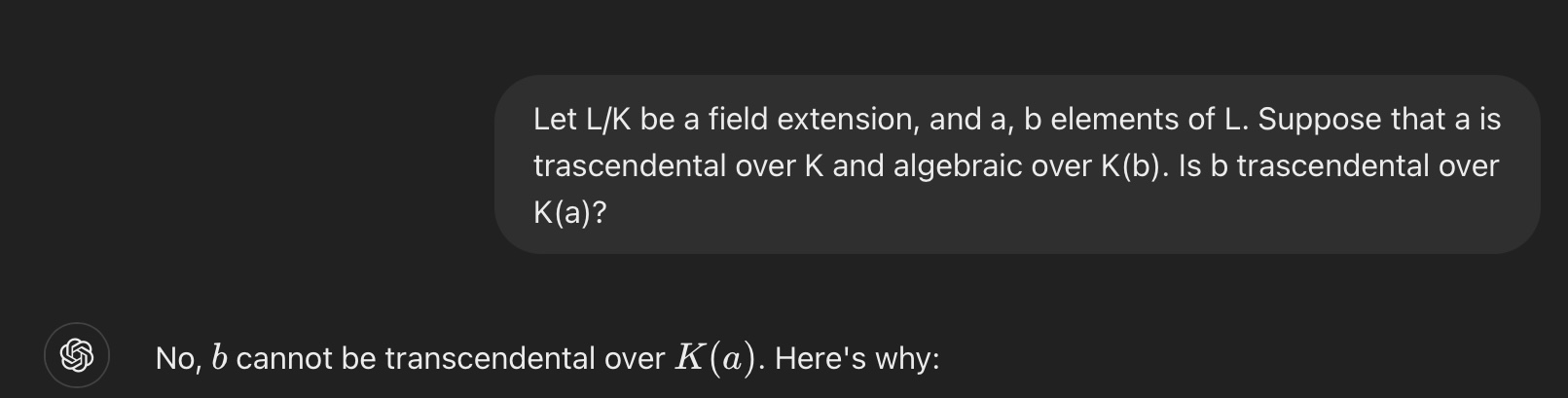Click 'cannot be' in the assistant reply
Viewport: 1568px width, 398px height.
click(x=306, y=359)
